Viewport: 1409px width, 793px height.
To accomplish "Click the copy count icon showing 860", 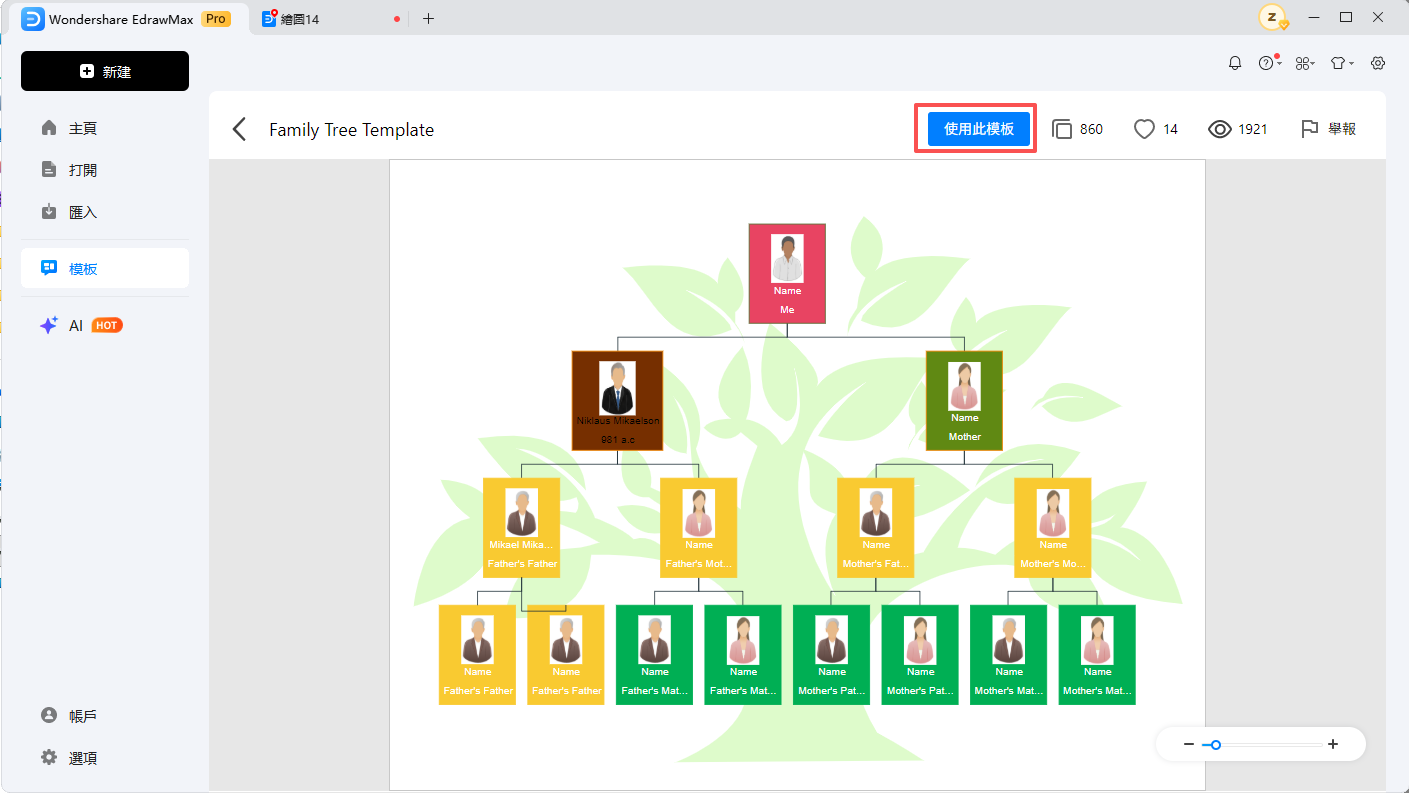I will click(x=1062, y=129).
